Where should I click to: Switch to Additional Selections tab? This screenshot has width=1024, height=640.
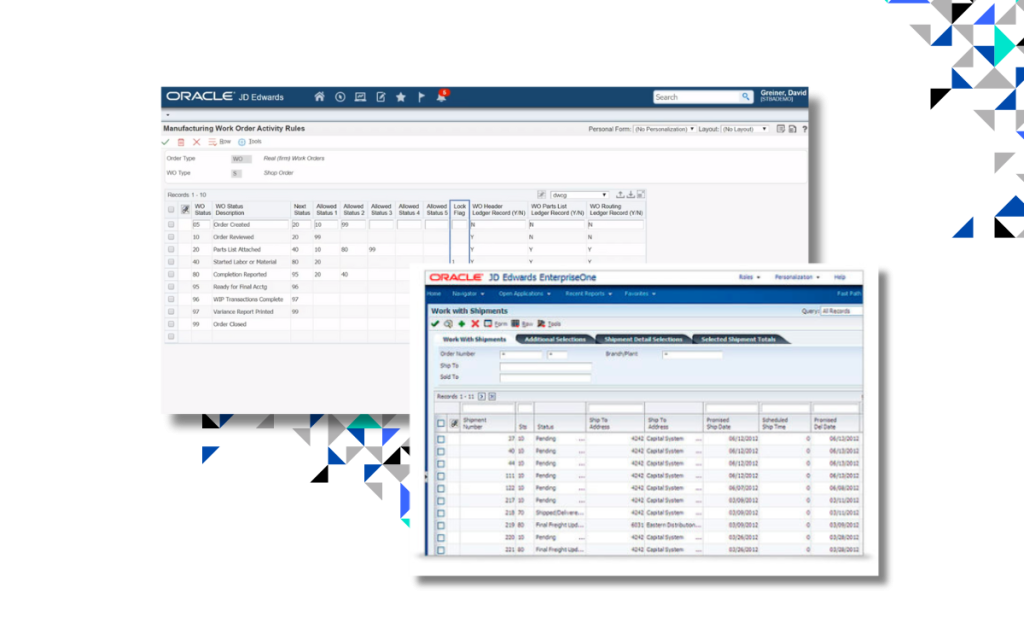tap(554, 339)
